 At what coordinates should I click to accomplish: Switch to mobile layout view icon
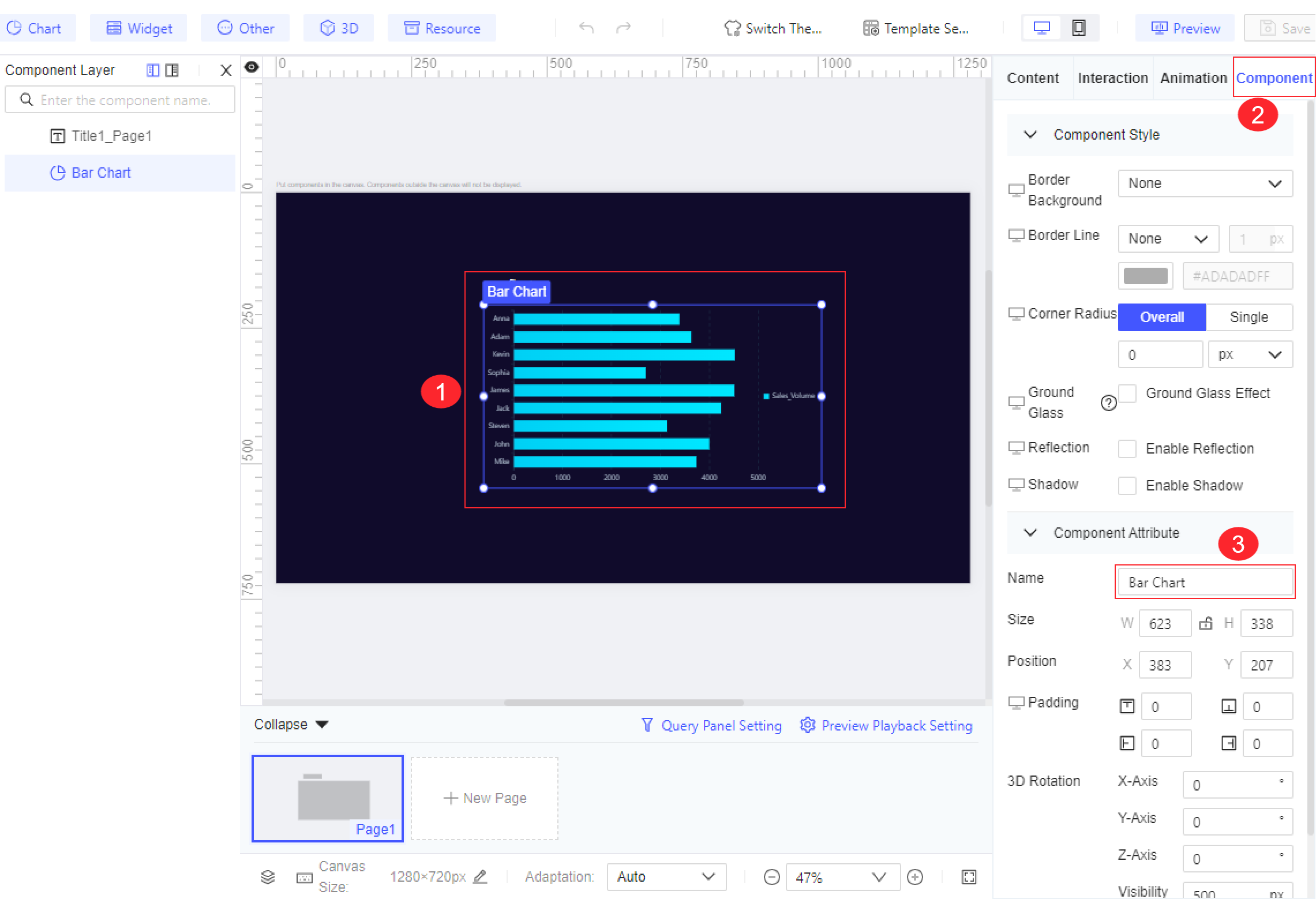[1078, 28]
